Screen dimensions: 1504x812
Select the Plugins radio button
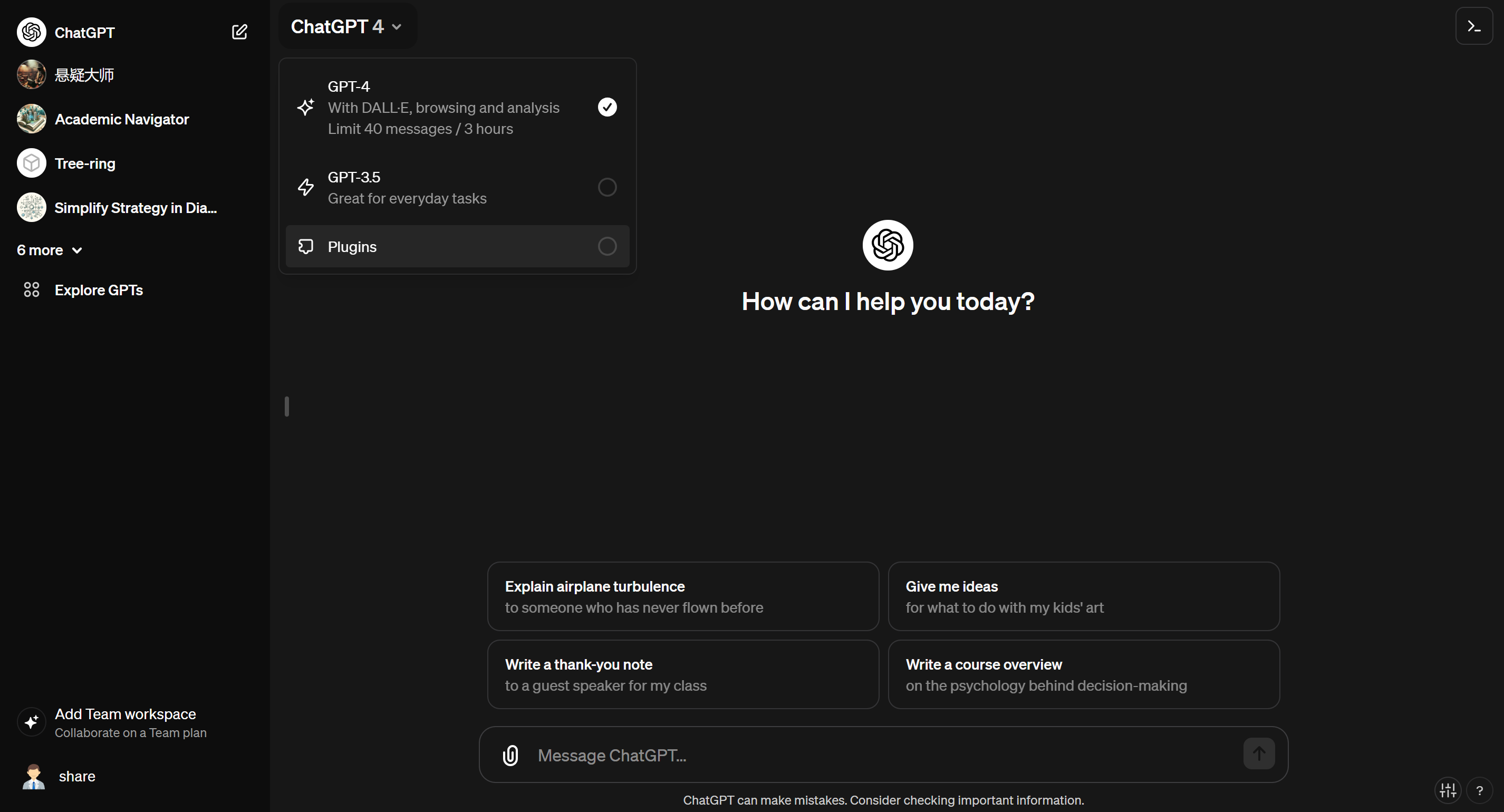click(x=607, y=246)
